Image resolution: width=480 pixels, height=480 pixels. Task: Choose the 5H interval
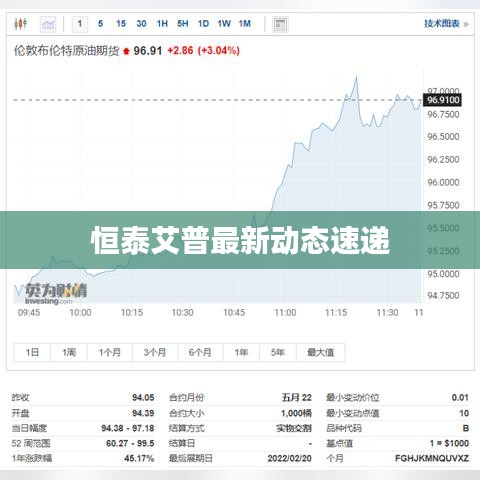pos(183,24)
